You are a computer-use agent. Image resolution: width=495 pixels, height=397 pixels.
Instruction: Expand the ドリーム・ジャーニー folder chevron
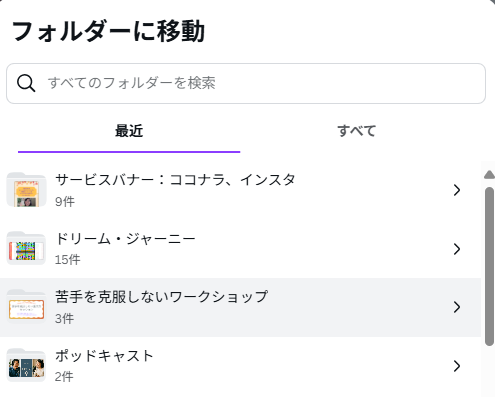coord(457,249)
